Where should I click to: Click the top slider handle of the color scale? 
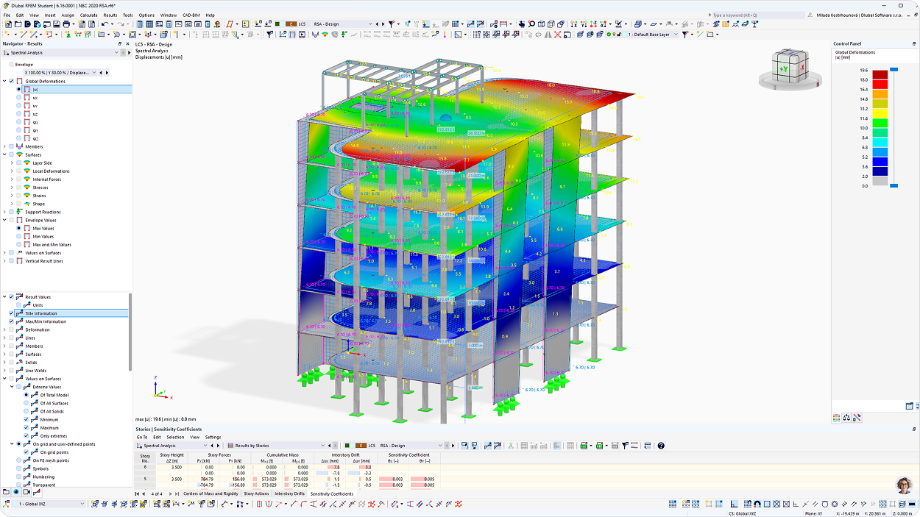(x=894, y=70)
